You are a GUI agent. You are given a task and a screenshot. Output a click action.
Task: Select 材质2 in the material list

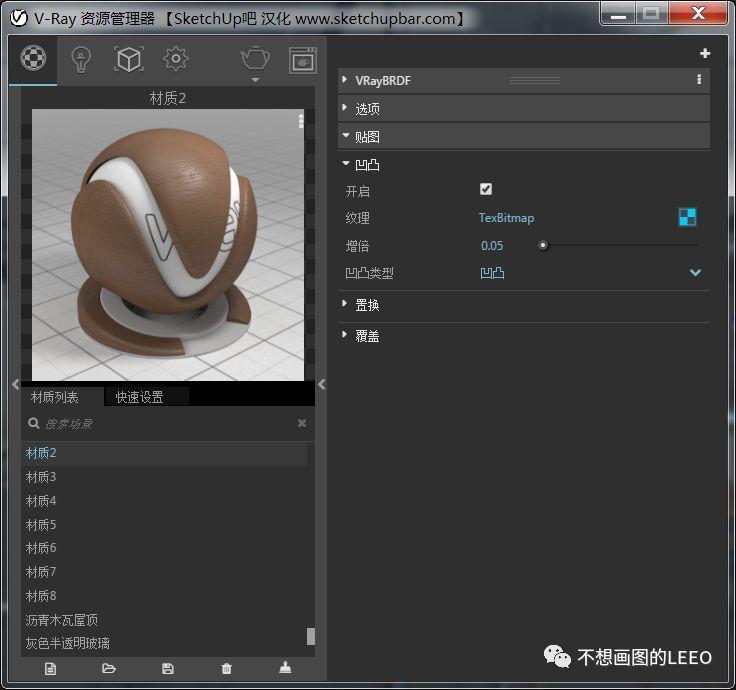164,453
